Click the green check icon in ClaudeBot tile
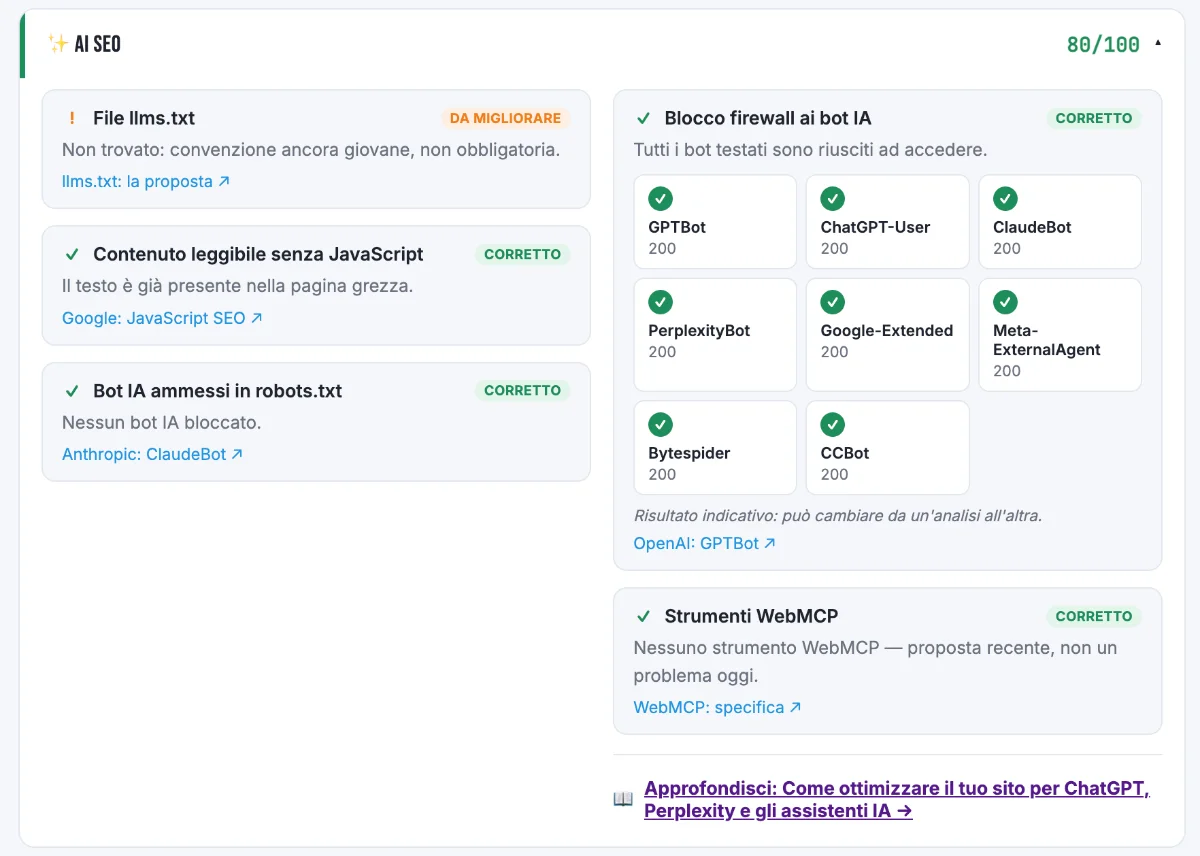This screenshot has height=856, width=1200. 1005,198
